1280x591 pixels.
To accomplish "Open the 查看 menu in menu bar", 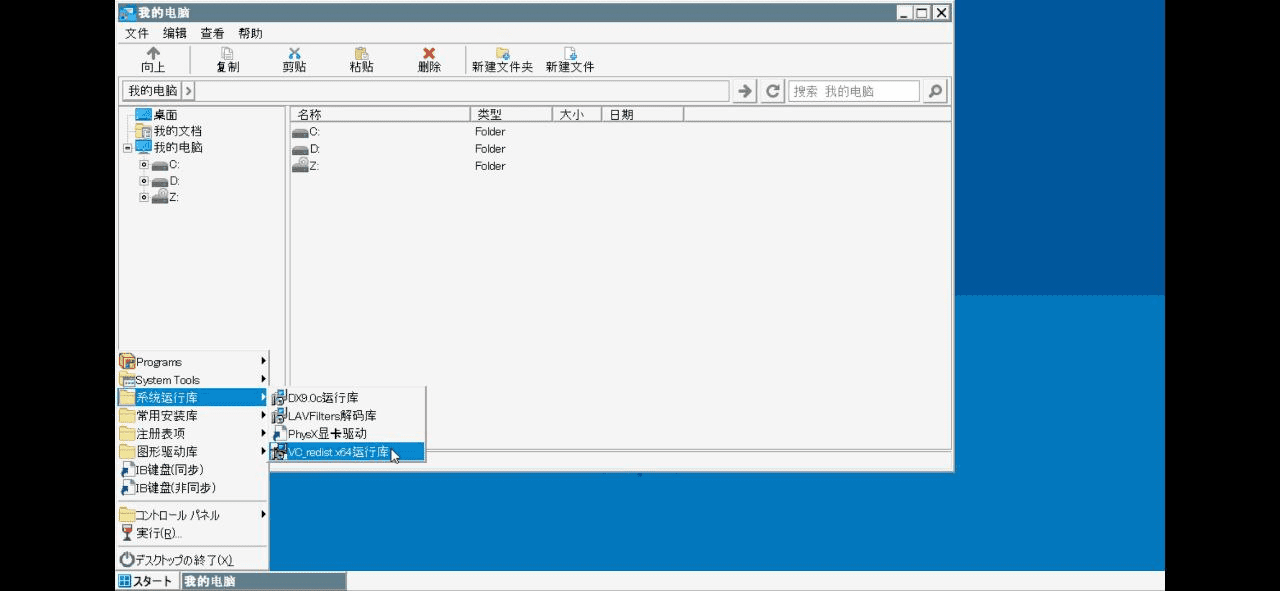I will (x=212, y=33).
